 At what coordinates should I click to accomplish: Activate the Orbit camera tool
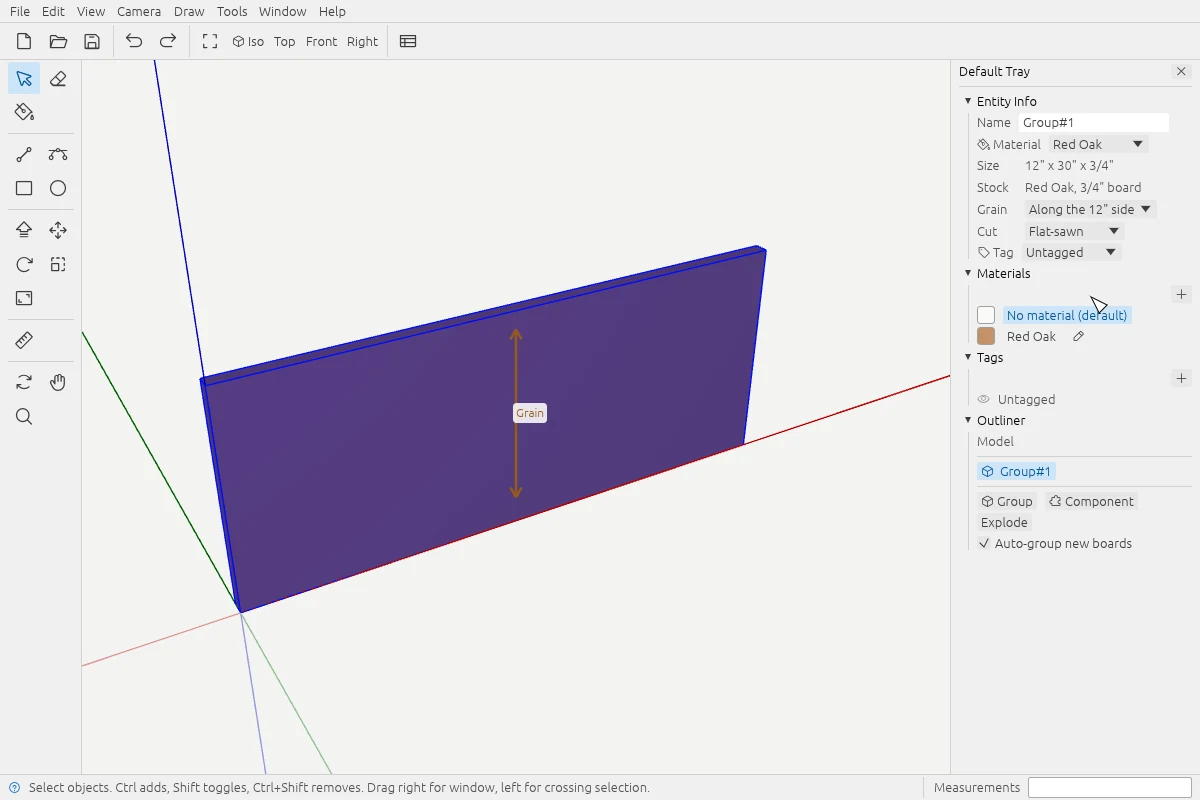[24, 382]
